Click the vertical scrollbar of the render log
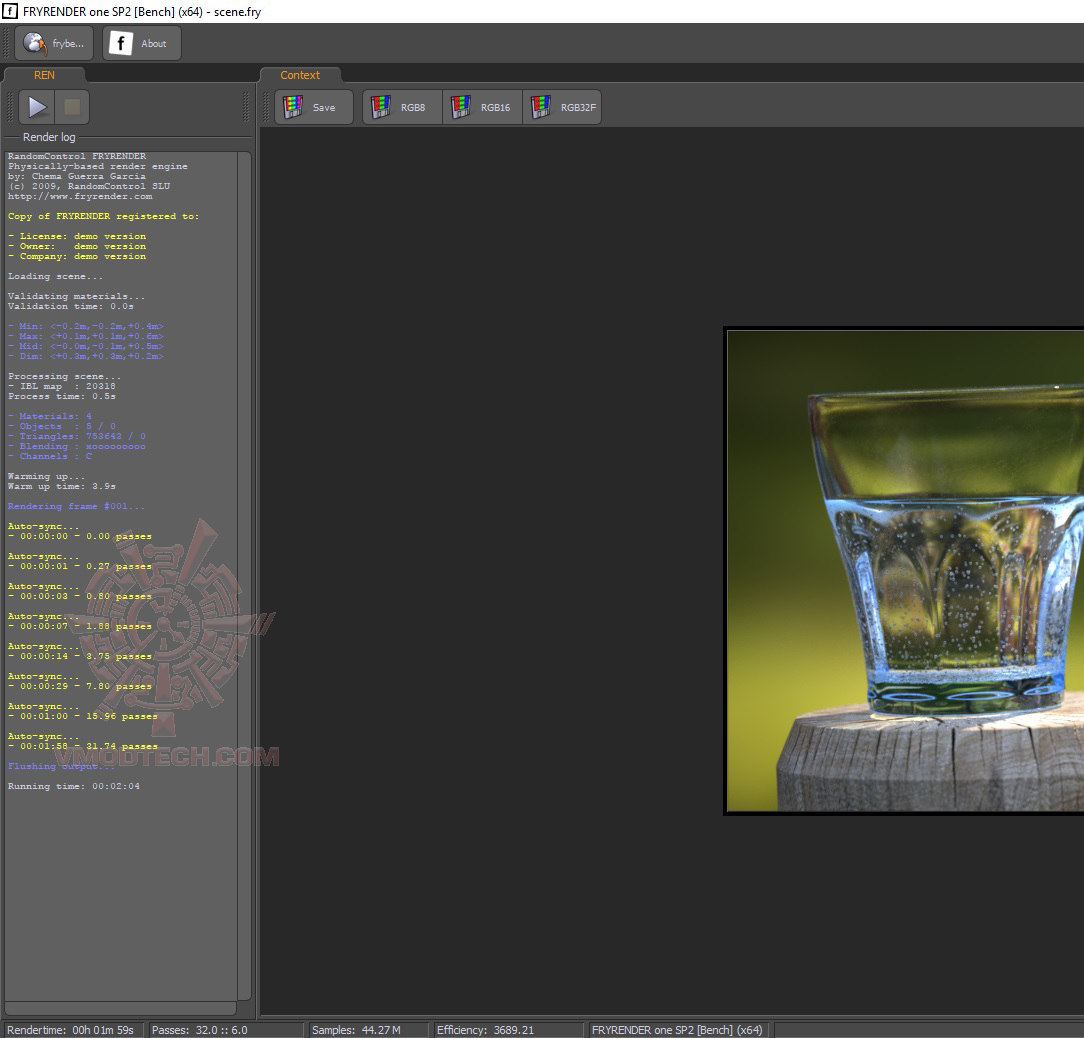Viewport: 1084px width, 1038px height. coord(244,575)
